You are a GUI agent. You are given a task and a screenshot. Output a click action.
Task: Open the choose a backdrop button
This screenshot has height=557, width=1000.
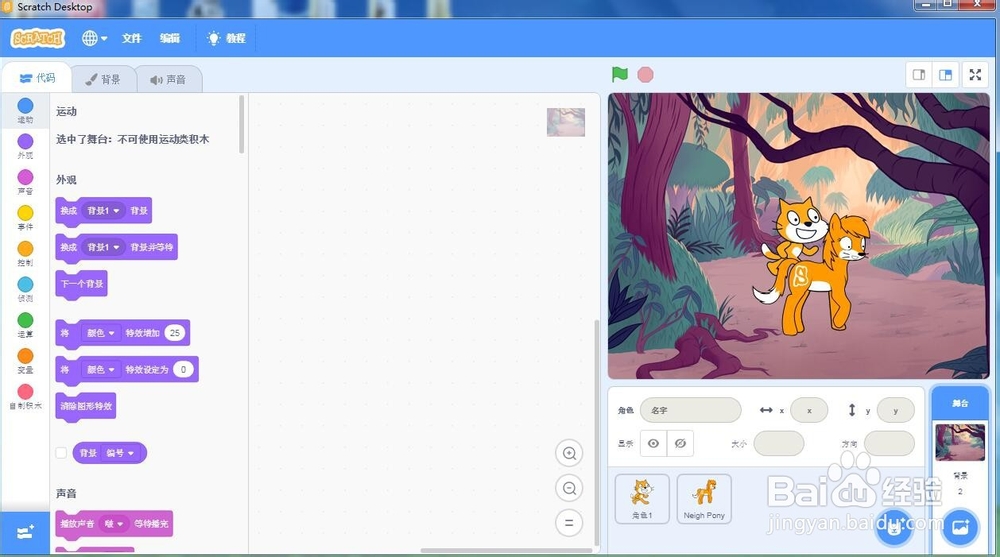(x=960, y=527)
